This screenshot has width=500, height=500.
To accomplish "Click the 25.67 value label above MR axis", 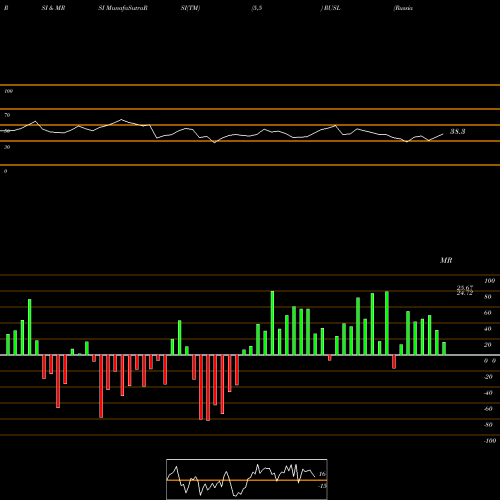I will 465,287.
